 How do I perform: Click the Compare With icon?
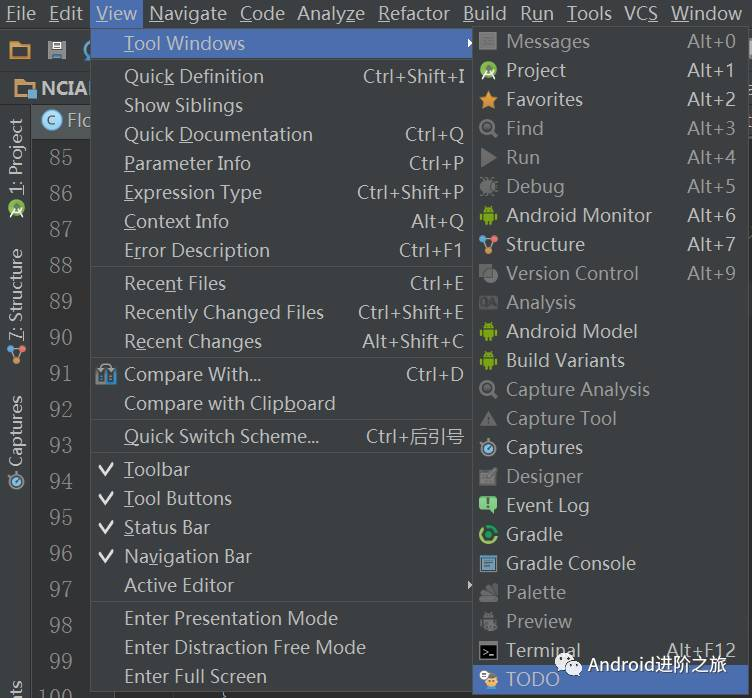[106, 375]
